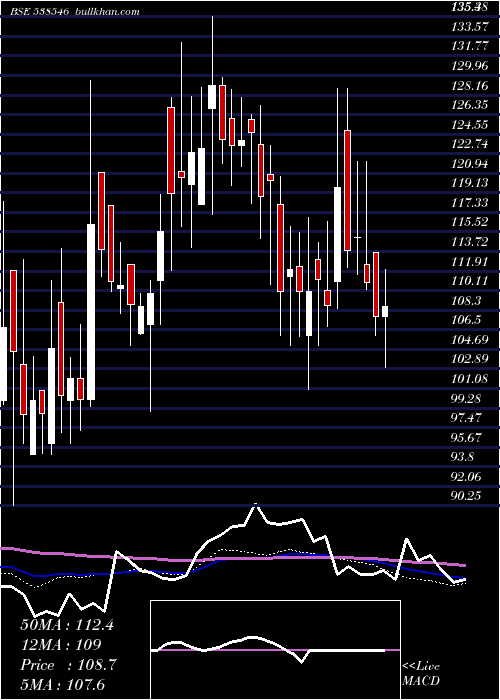Click the 102.89 price axis label

[469, 359]
